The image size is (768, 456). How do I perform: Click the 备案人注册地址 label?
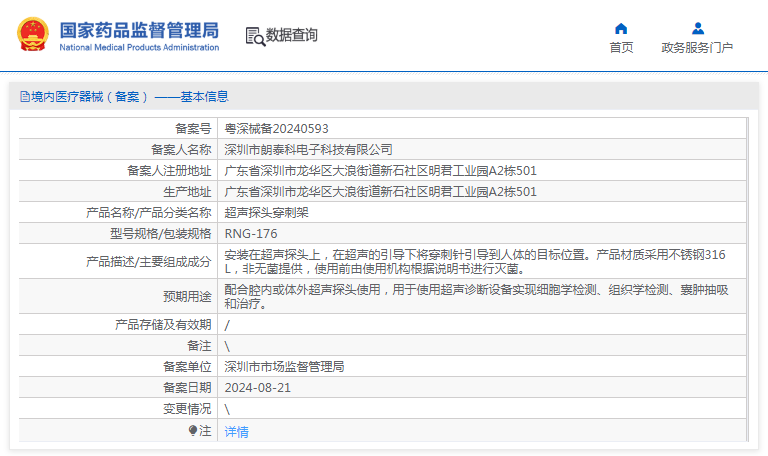click(169, 170)
